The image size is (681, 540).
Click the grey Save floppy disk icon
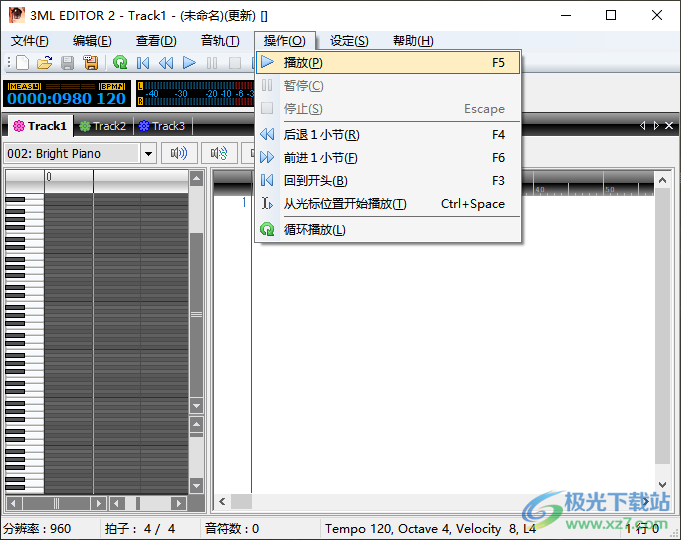pyautogui.click(x=67, y=63)
